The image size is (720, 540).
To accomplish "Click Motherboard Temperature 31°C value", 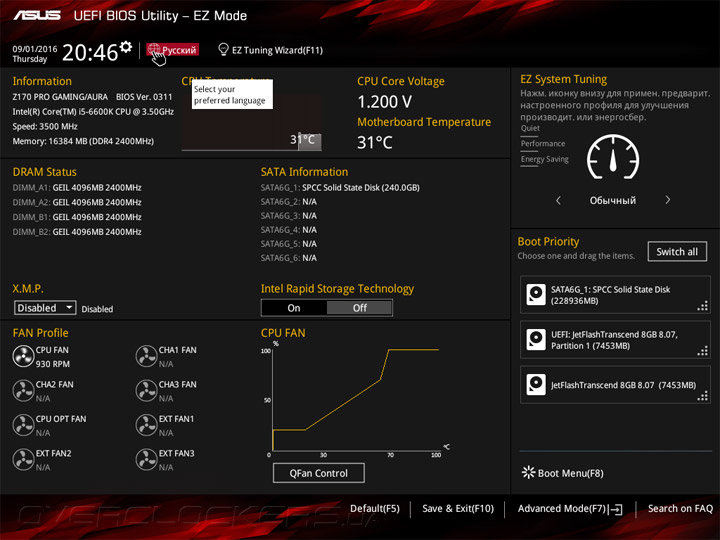I will tap(375, 143).
